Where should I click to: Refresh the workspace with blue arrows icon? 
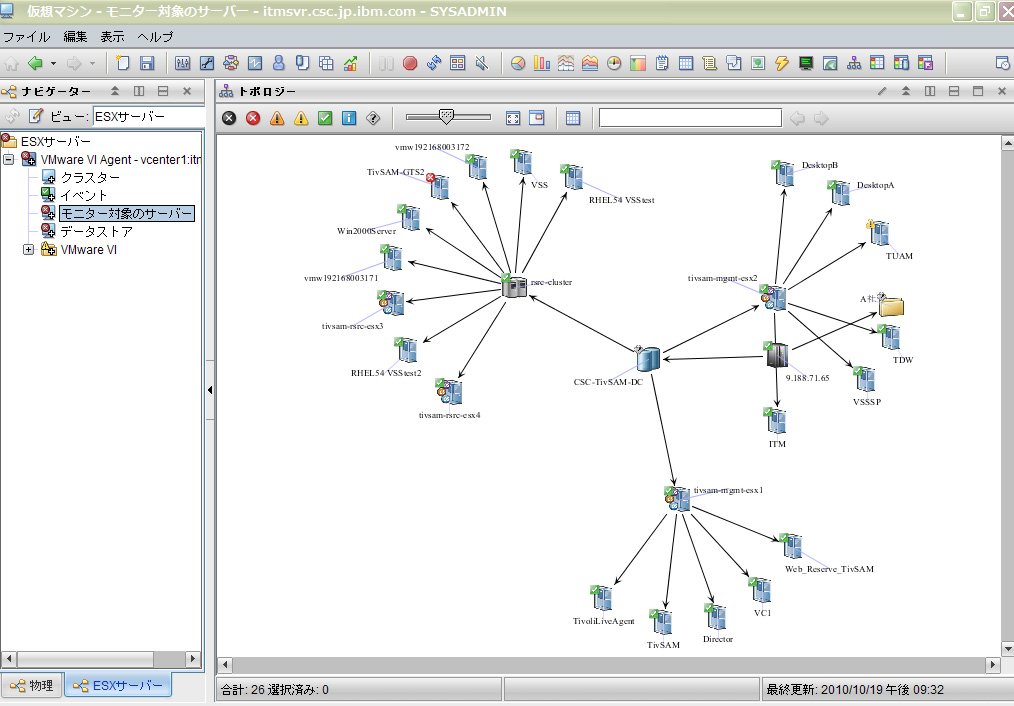[434, 63]
